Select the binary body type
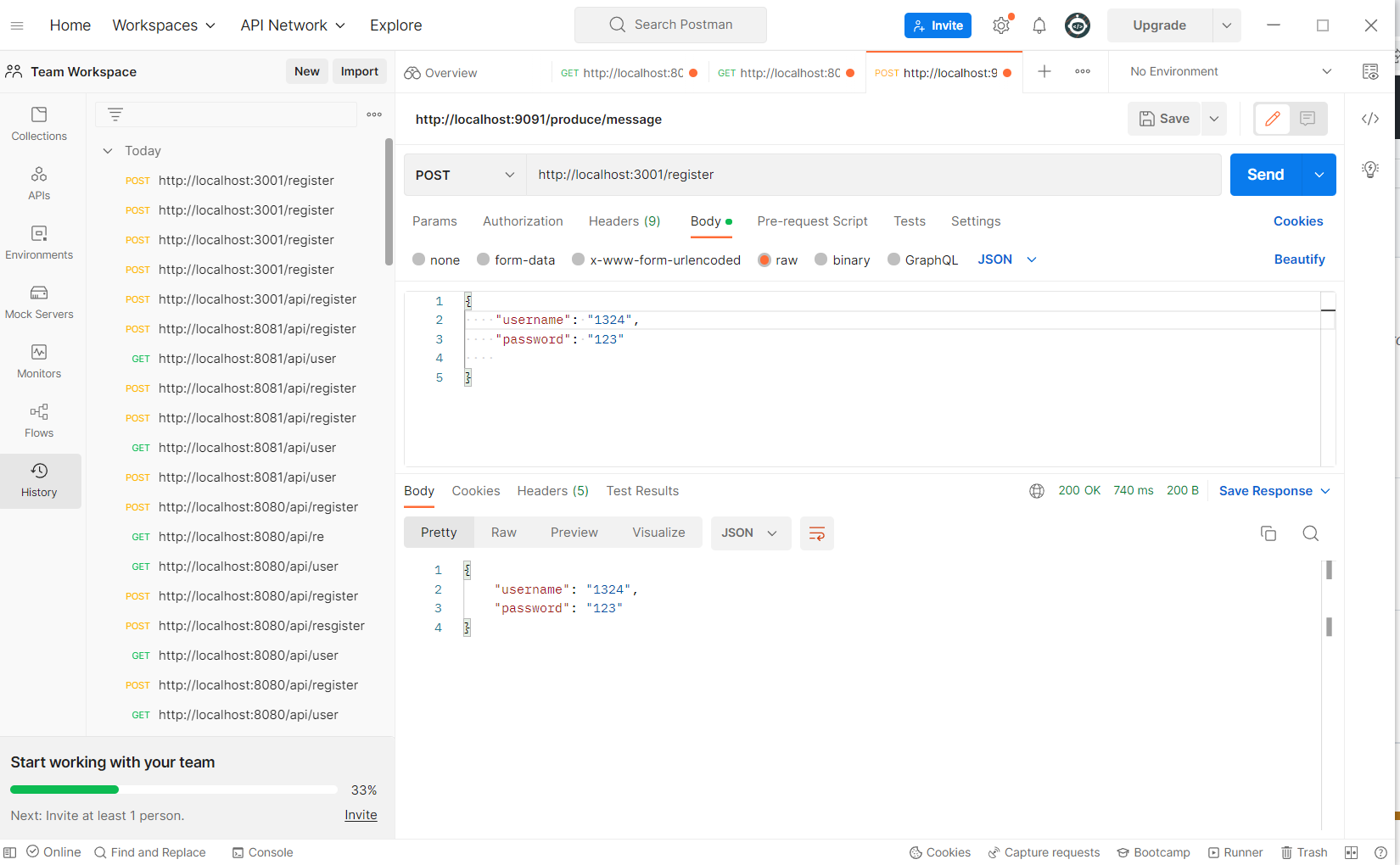This screenshot has width=1400, height=865. coord(843,259)
